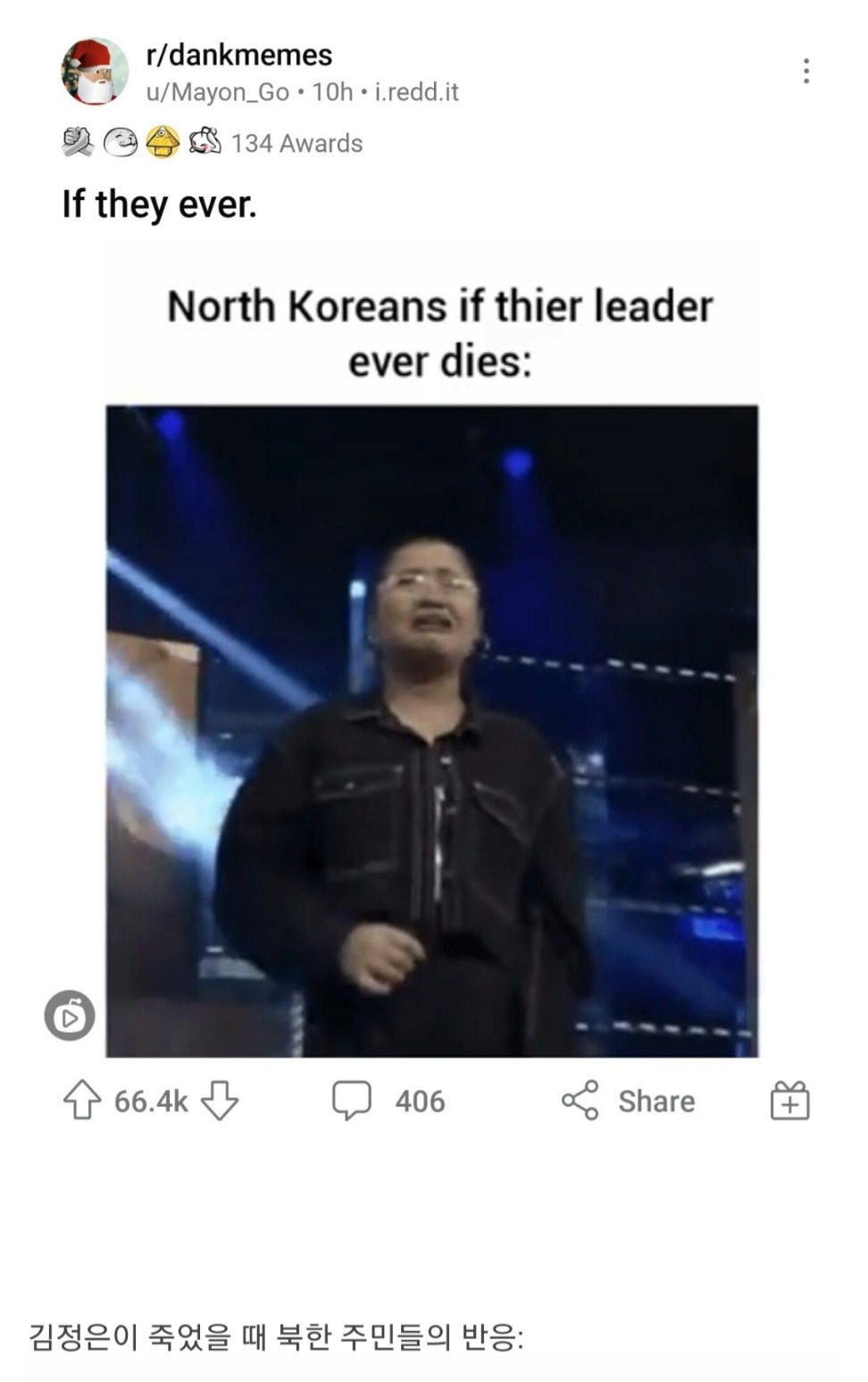Open the three-dot post options menu
Screen dimensions: 868x1382
click(x=805, y=71)
